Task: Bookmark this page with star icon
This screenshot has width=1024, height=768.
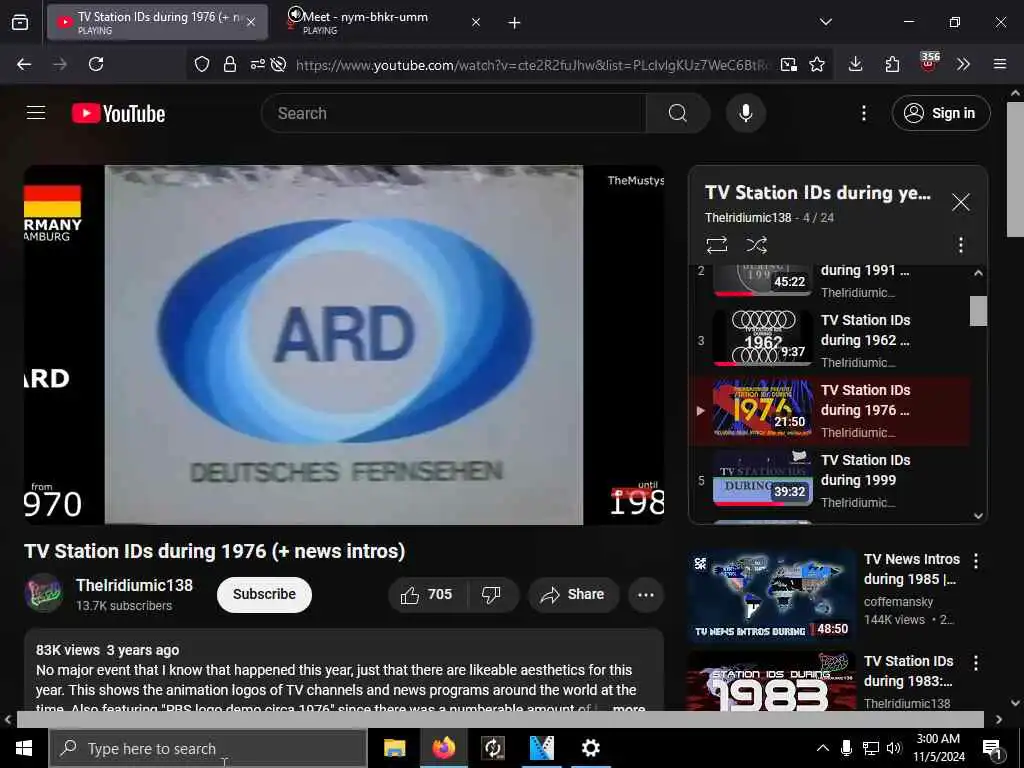Action: point(816,64)
